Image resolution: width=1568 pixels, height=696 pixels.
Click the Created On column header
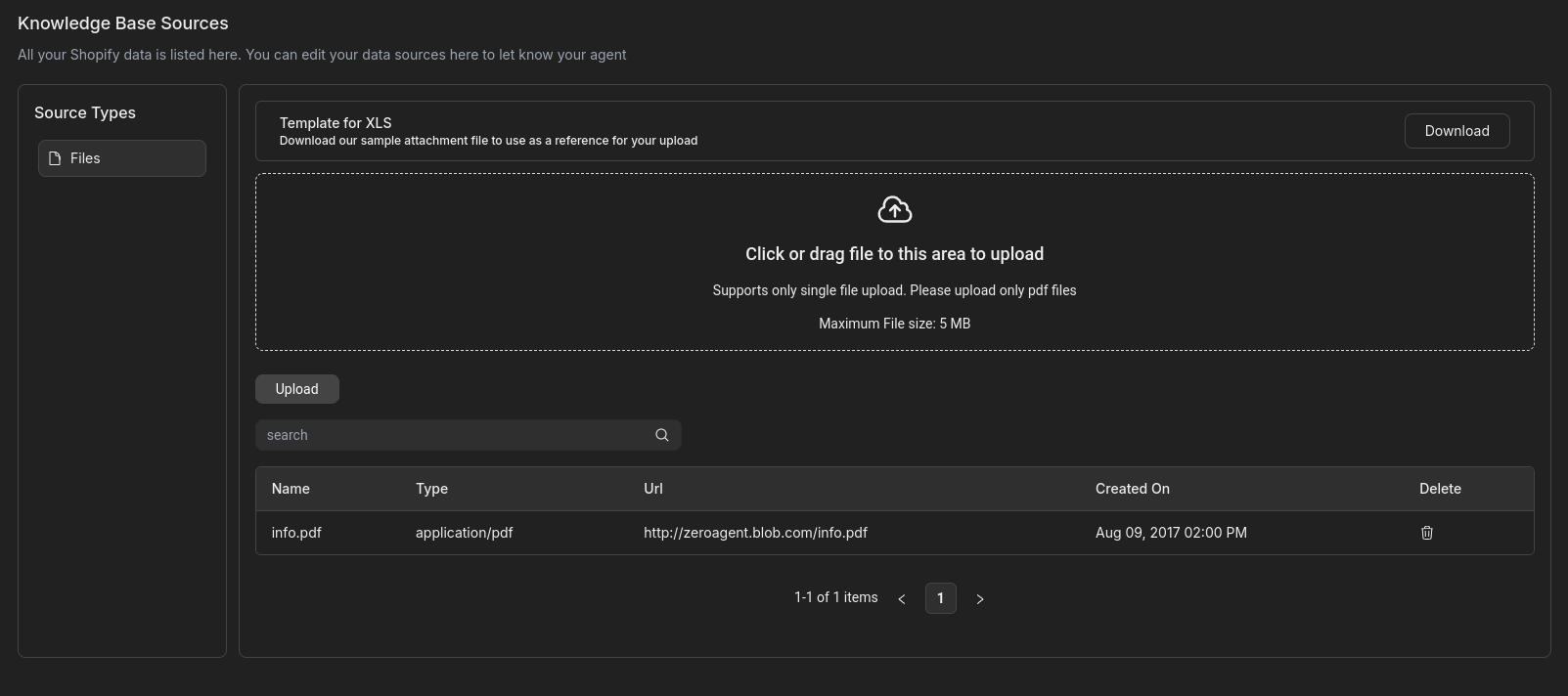coord(1133,489)
